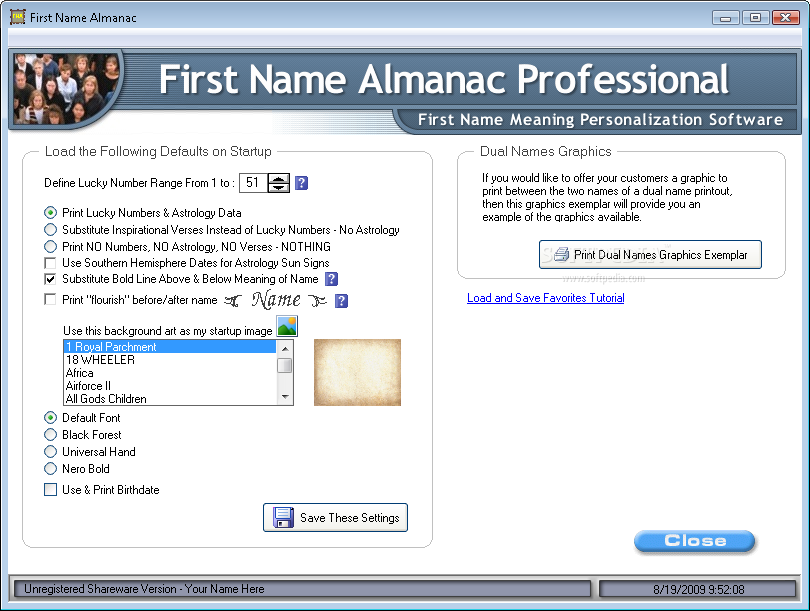
Task: Click the background list scroll up arrow
Action: (285, 349)
